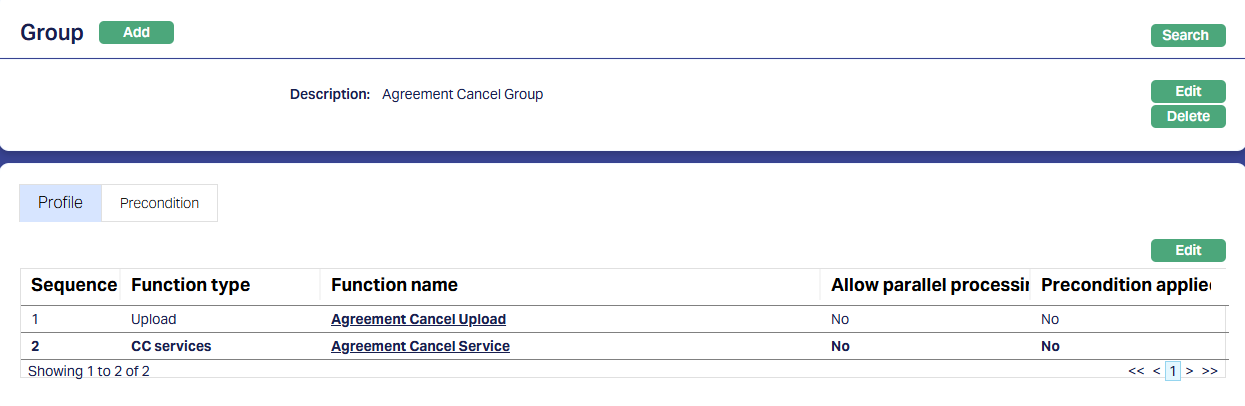Open the Agreement Cancel Service link

pyautogui.click(x=420, y=346)
